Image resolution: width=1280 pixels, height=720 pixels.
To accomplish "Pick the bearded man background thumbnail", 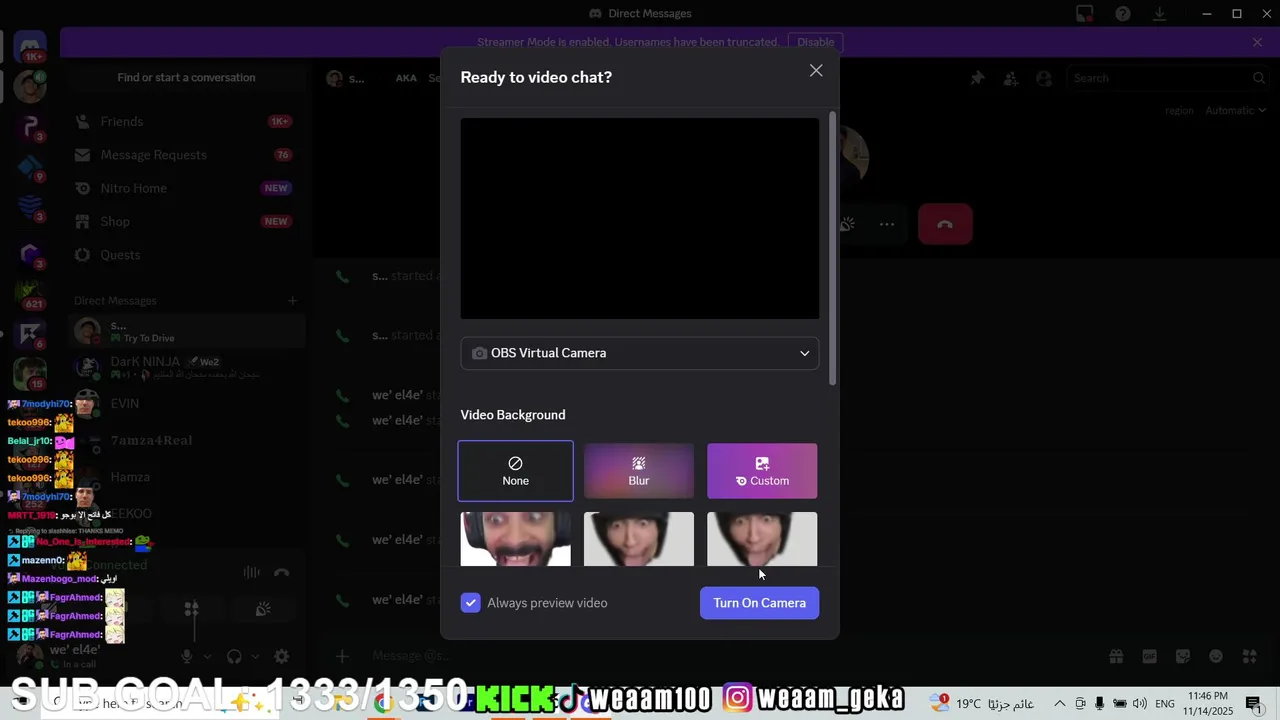I will [x=516, y=539].
